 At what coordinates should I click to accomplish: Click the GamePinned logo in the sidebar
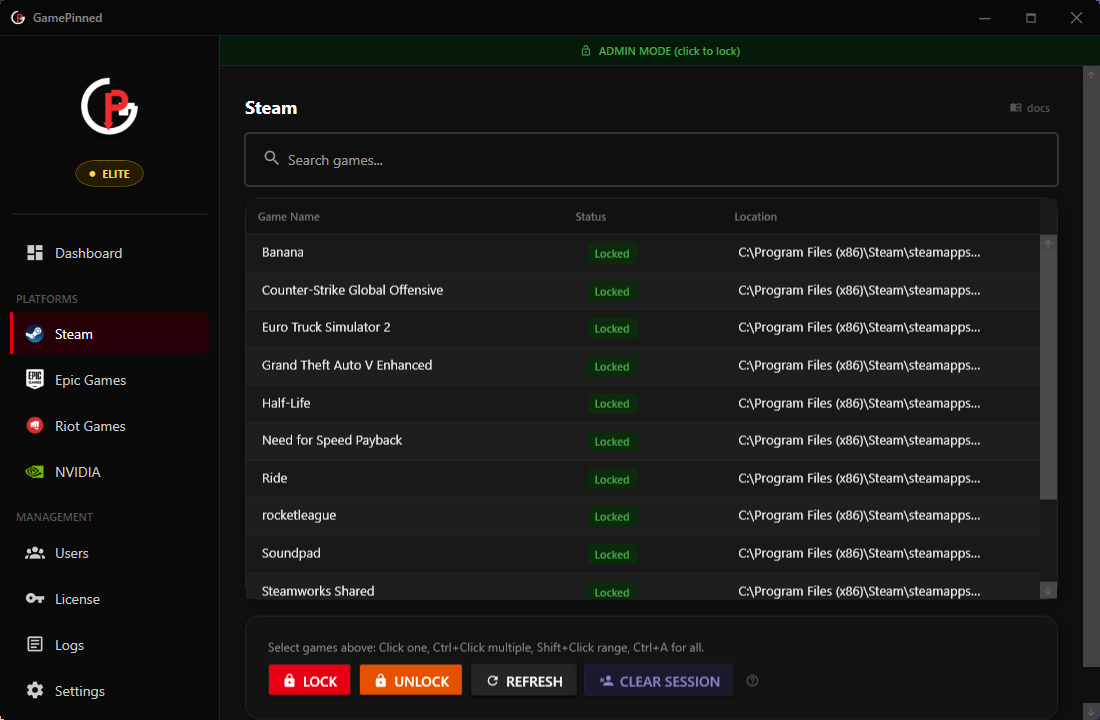point(109,106)
